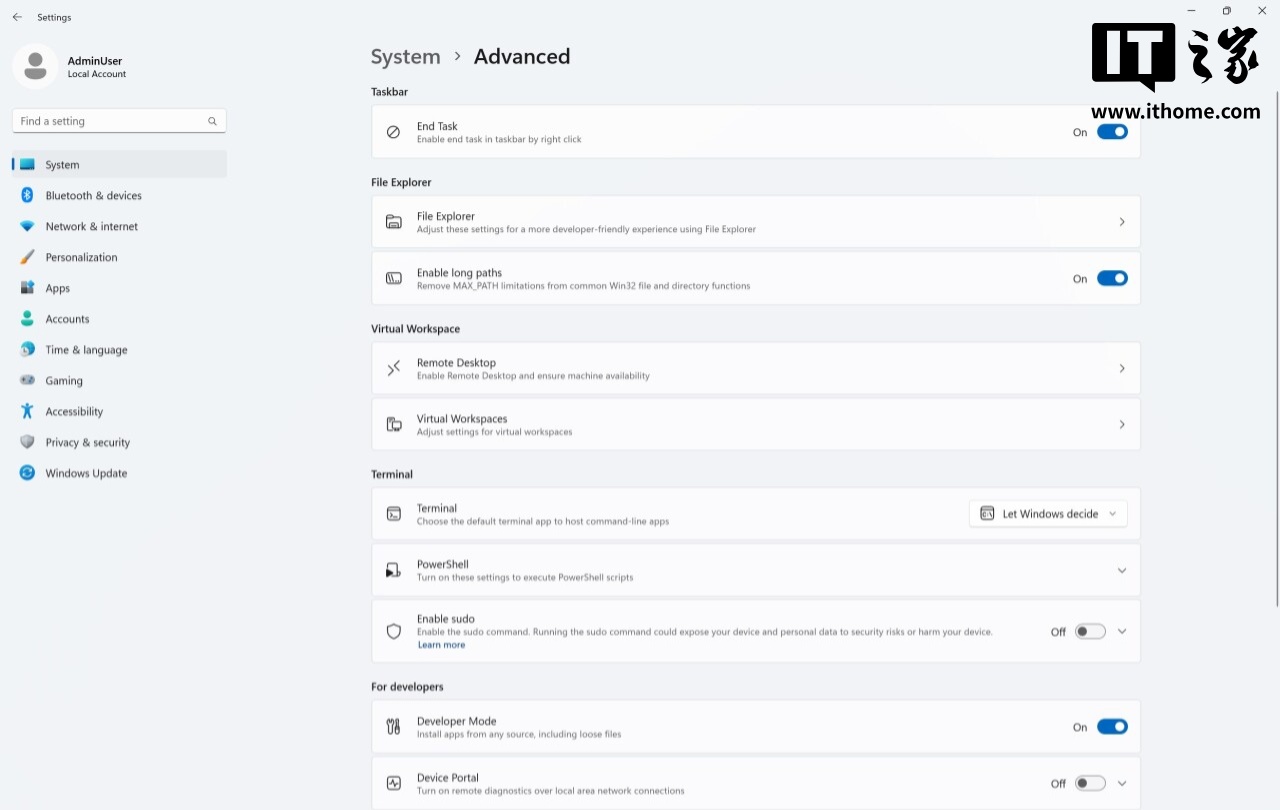Switch on the Enable sudo toggle
1280x810 pixels.
(1090, 632)
